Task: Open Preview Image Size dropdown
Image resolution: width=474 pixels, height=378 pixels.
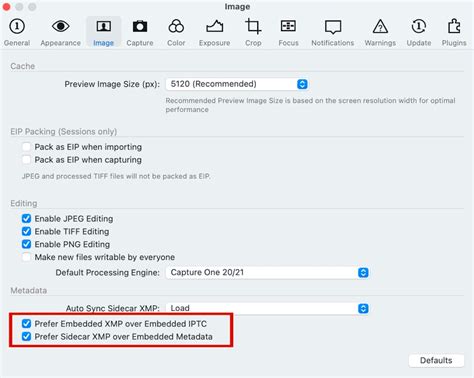Action: pos(236,84)
